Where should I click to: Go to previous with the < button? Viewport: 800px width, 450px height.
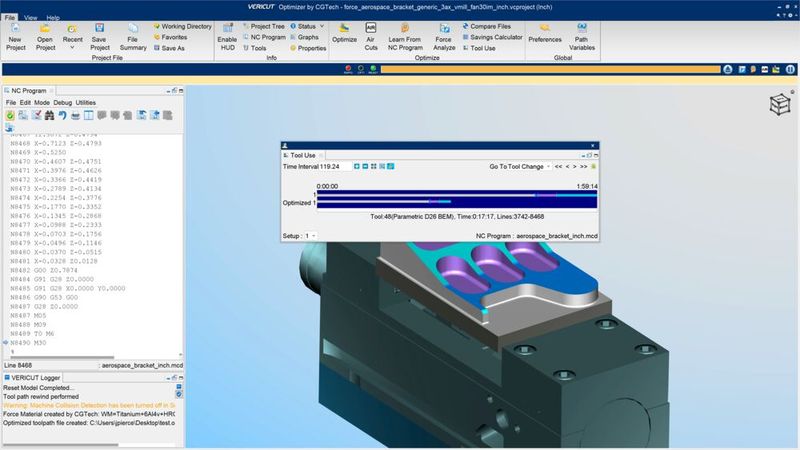[567, 166]
